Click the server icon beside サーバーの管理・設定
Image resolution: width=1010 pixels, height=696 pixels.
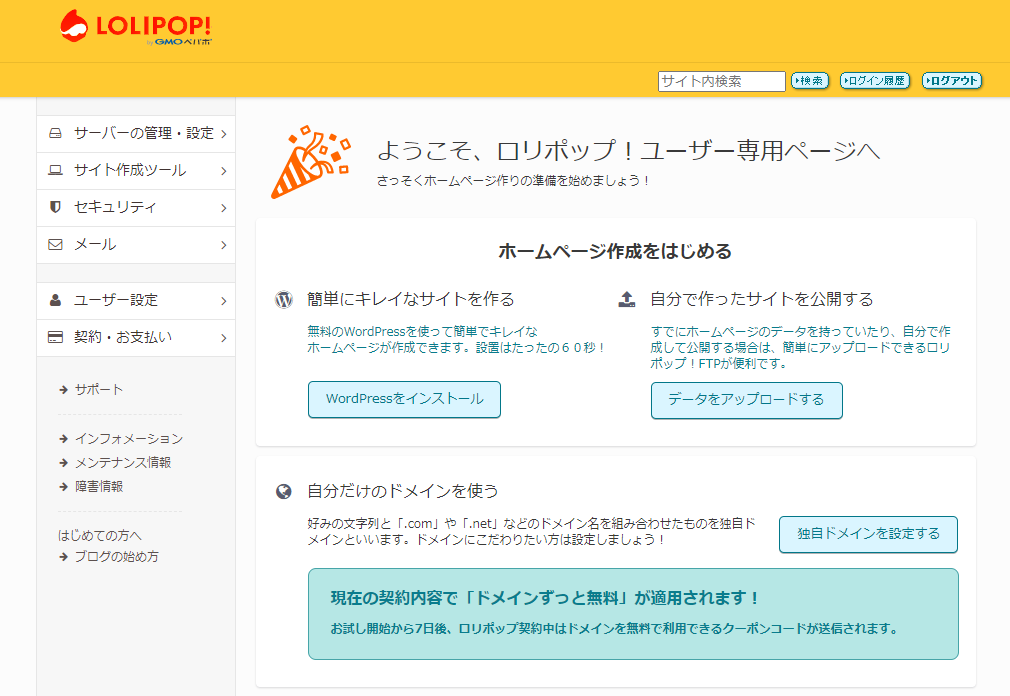point(55,133)
